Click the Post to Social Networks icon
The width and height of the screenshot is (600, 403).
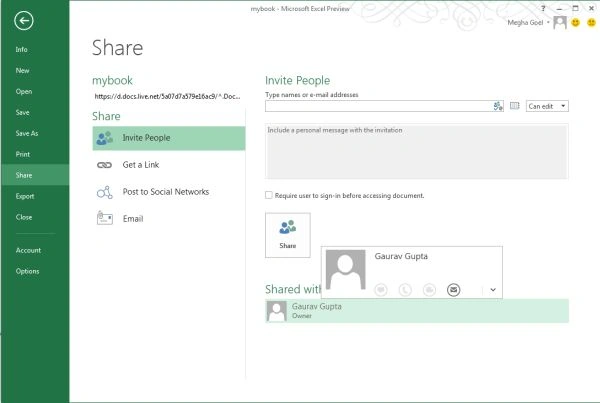pos(104,192)
